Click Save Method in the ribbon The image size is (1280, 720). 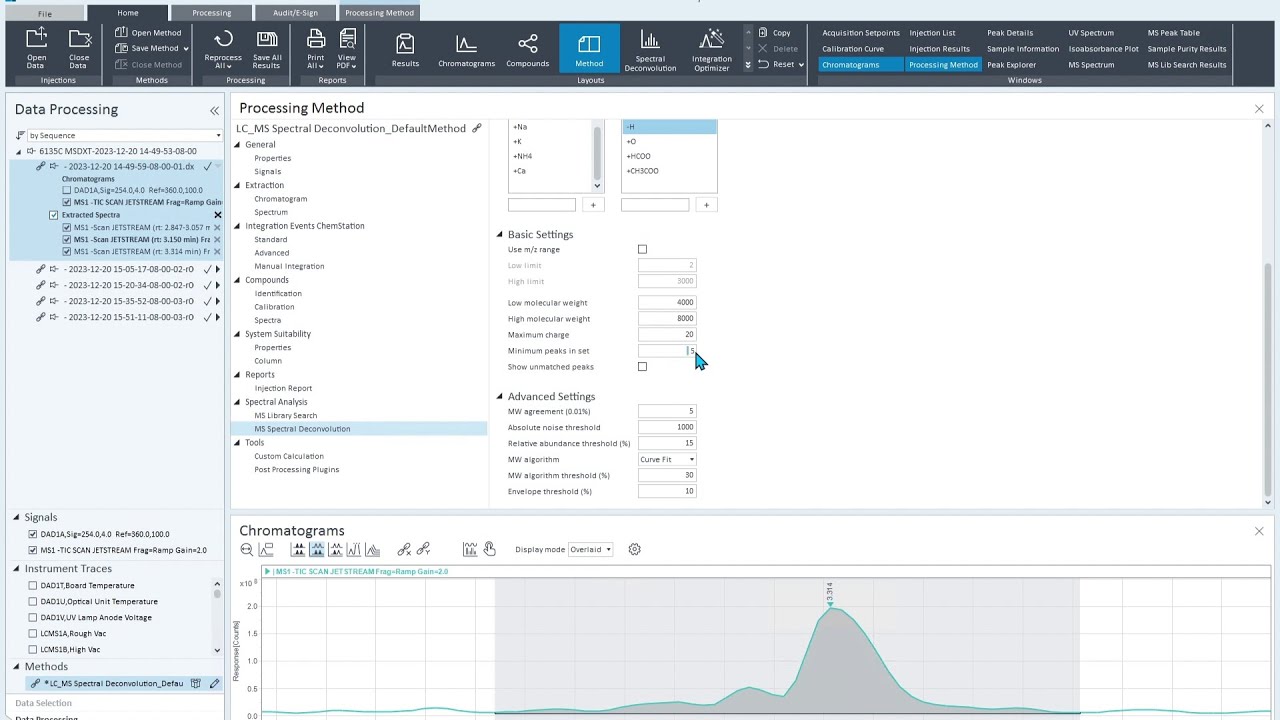(x=149, y=48)
